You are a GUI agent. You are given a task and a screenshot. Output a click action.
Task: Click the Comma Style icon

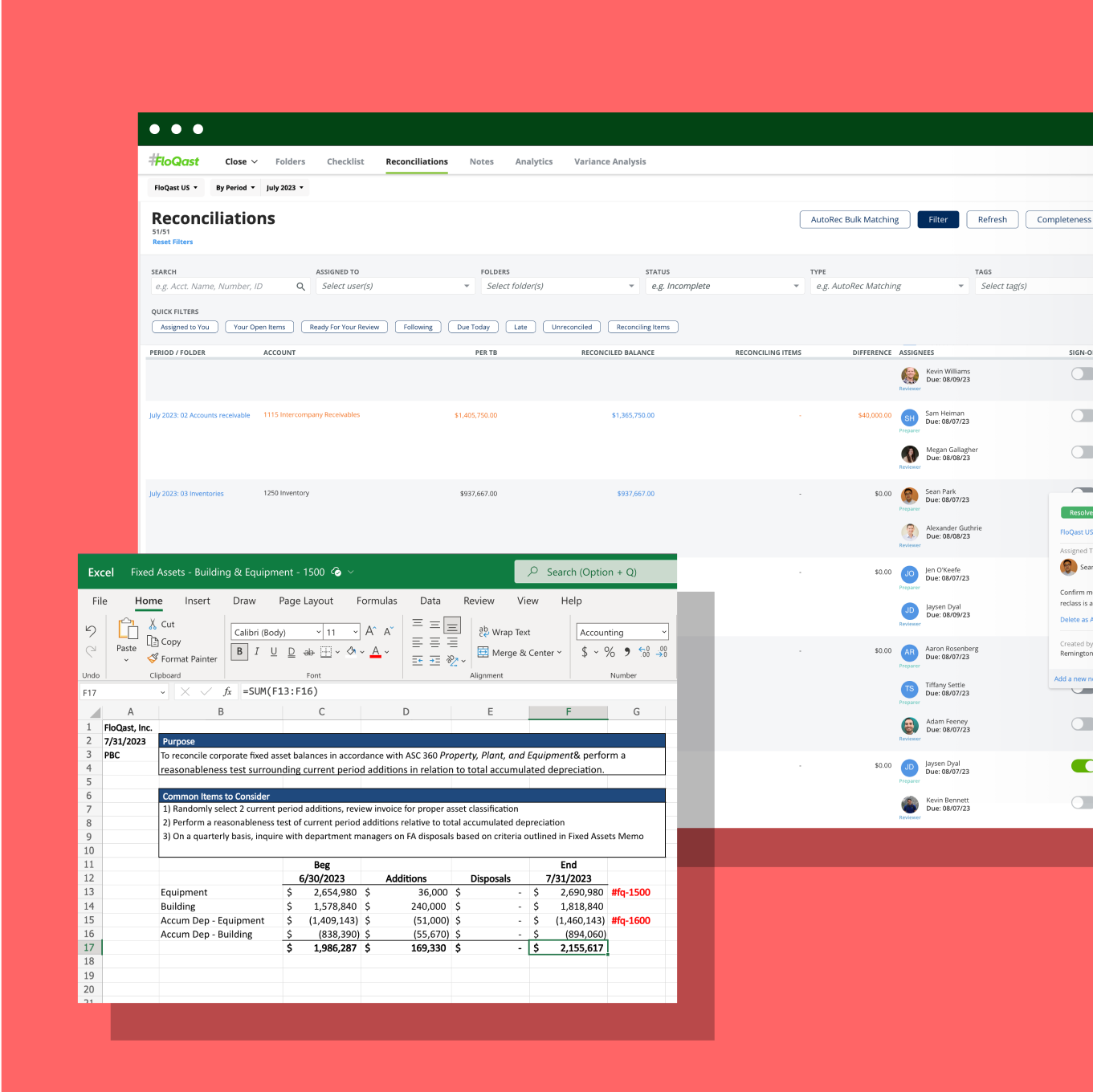click(627, 652)
